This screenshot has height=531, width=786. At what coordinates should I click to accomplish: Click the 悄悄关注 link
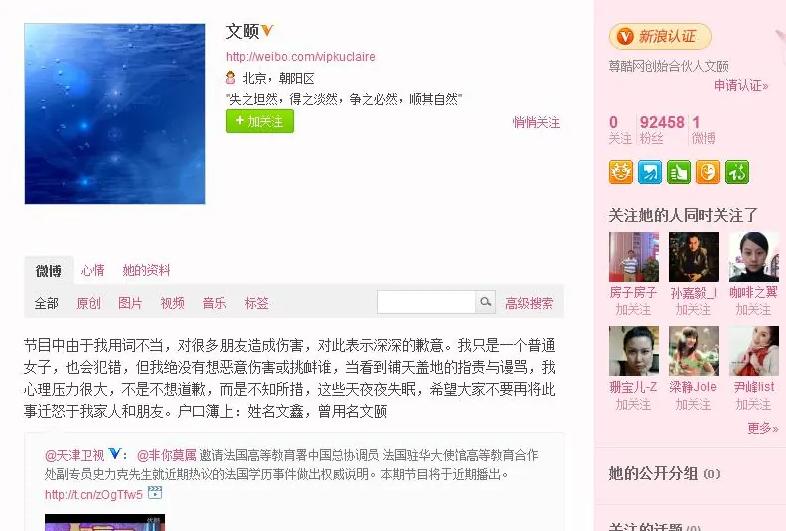click(536, 122)
